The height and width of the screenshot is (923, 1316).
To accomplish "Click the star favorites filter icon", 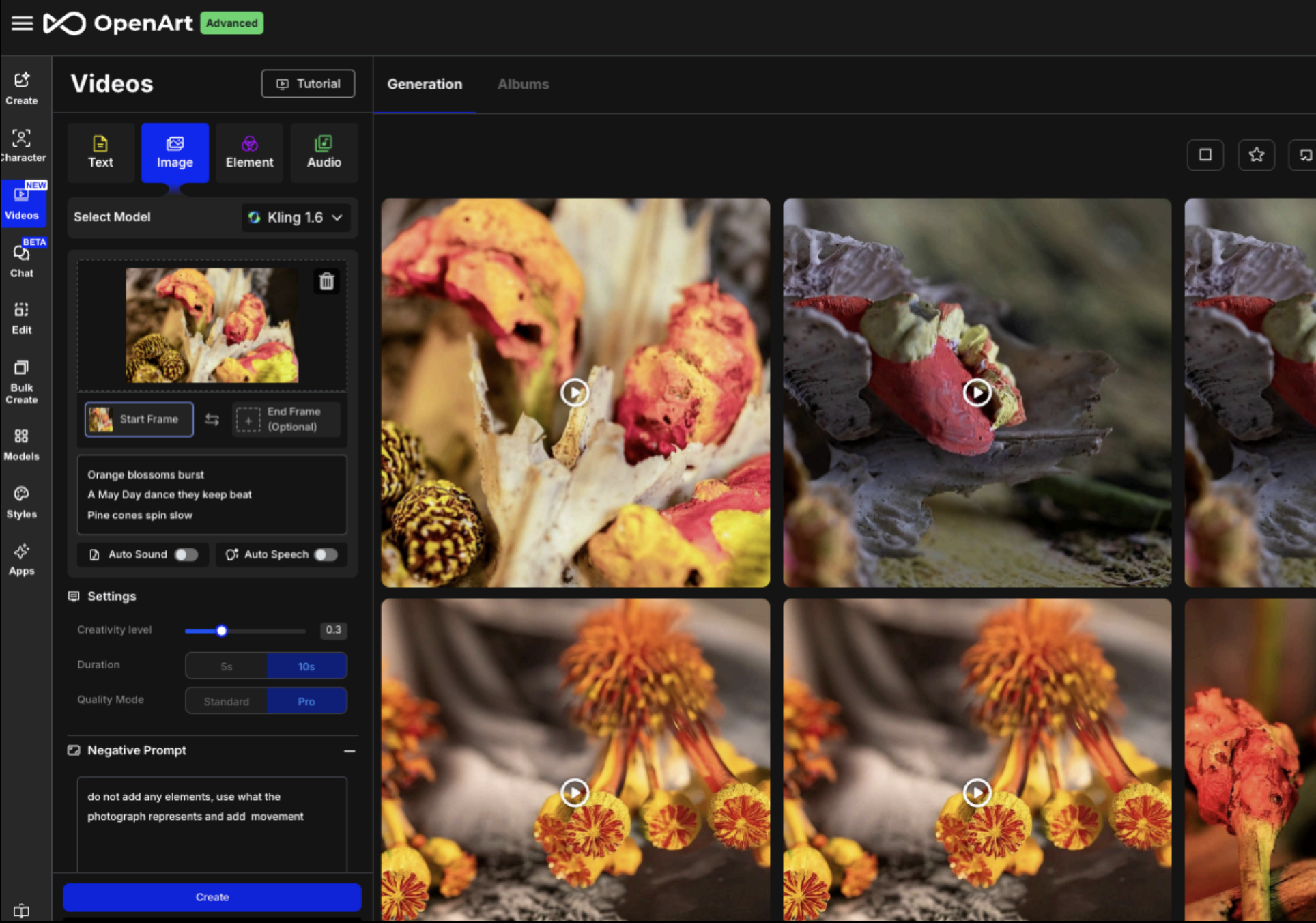I will coord(1256,155).
